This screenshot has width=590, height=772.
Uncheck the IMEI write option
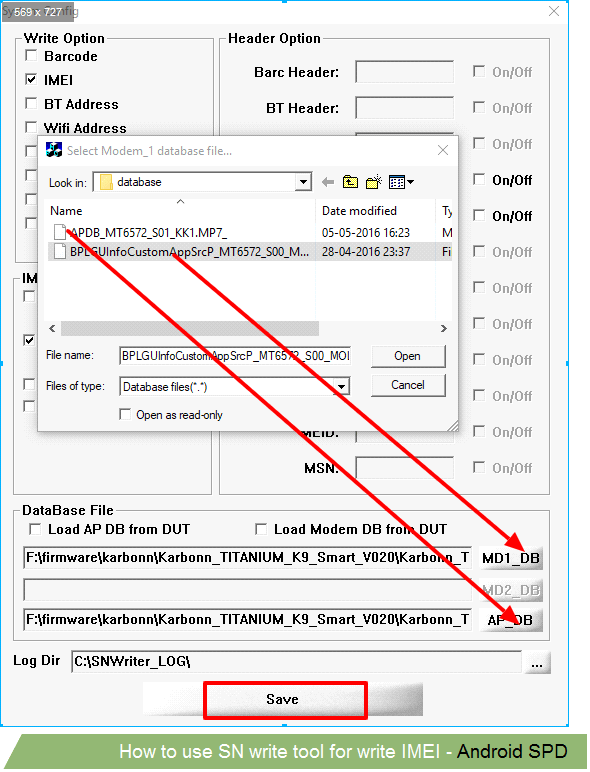[x=31, y=79]
